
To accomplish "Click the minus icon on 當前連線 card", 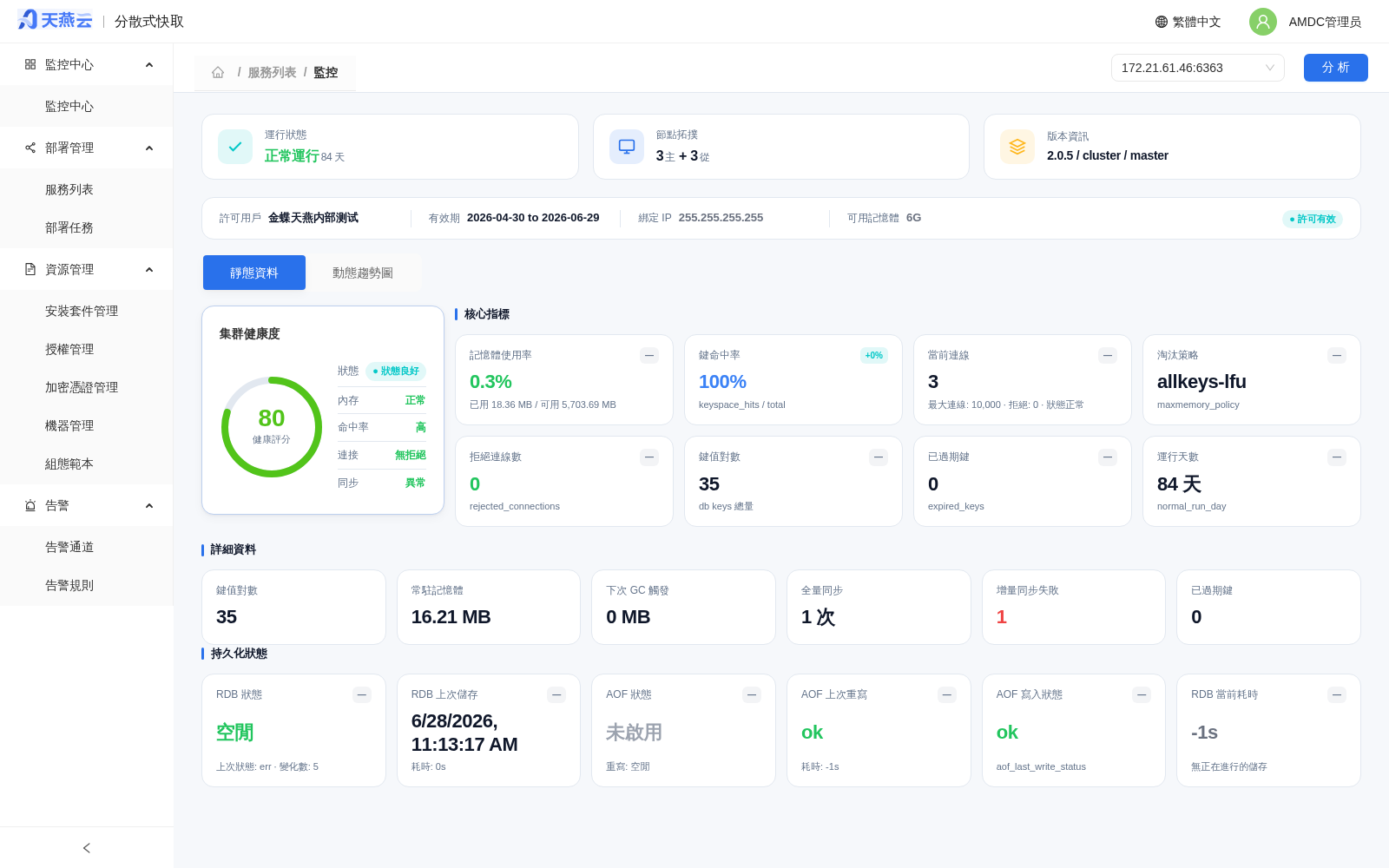I will click(x=1108, y=355).
